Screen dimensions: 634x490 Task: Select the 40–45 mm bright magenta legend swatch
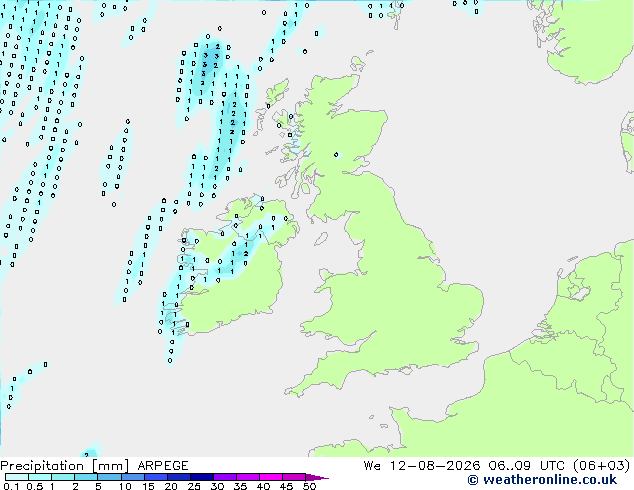[x=271, y=477]
